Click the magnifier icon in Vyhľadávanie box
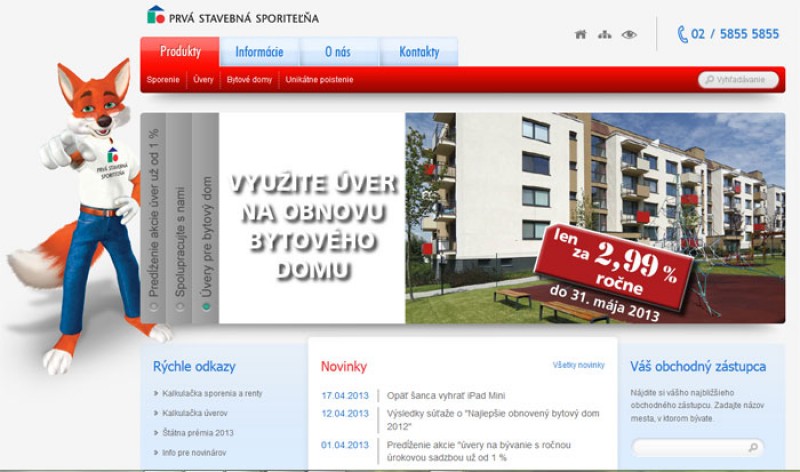The image size is (800, 472). tap(709, 80)
